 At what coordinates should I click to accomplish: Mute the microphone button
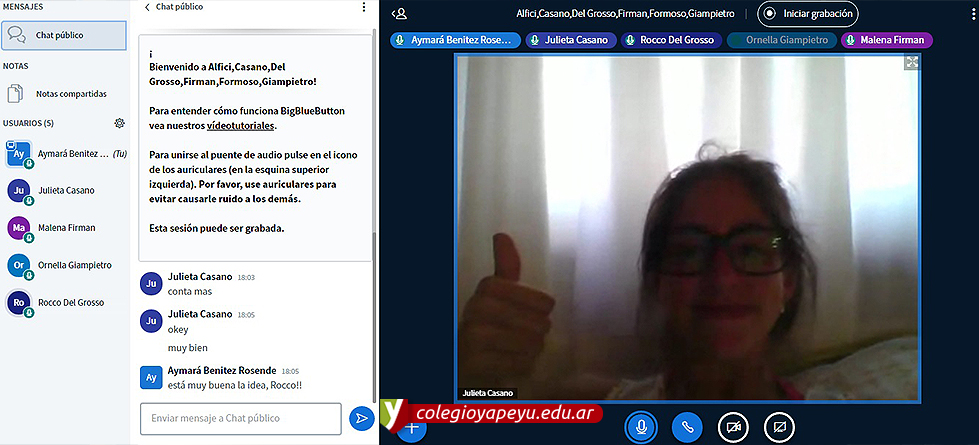[x=640, y=428]
